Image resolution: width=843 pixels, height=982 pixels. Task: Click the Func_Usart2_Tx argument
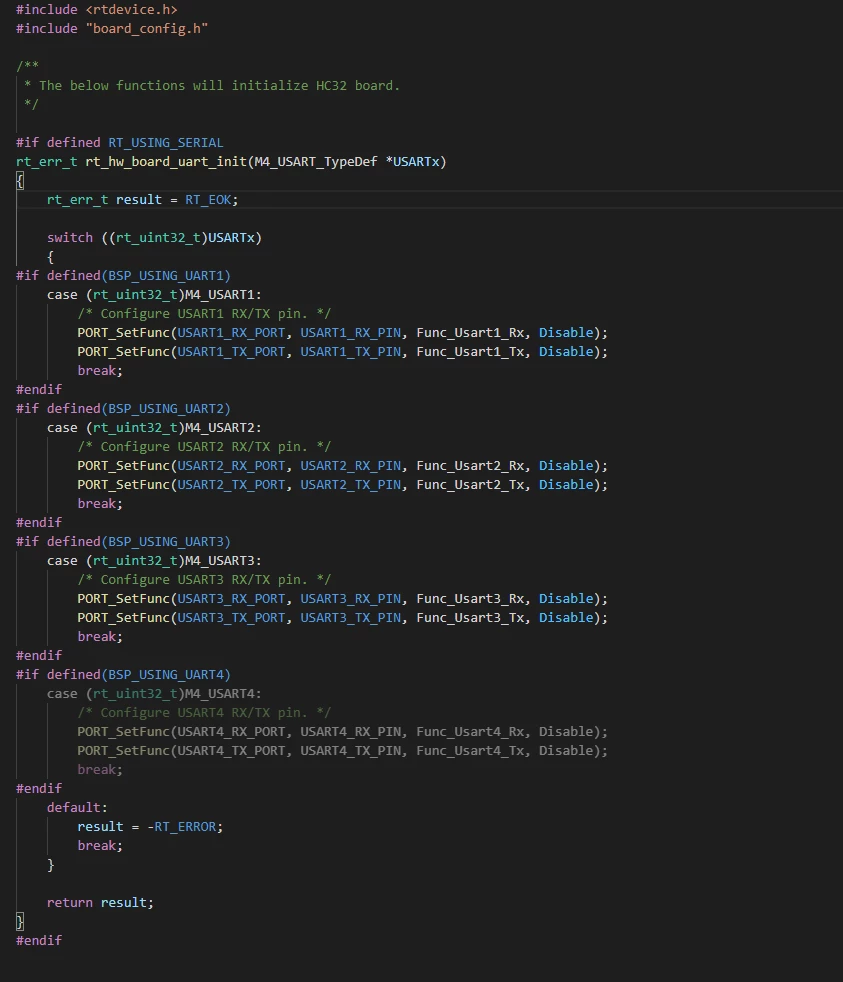470,485
